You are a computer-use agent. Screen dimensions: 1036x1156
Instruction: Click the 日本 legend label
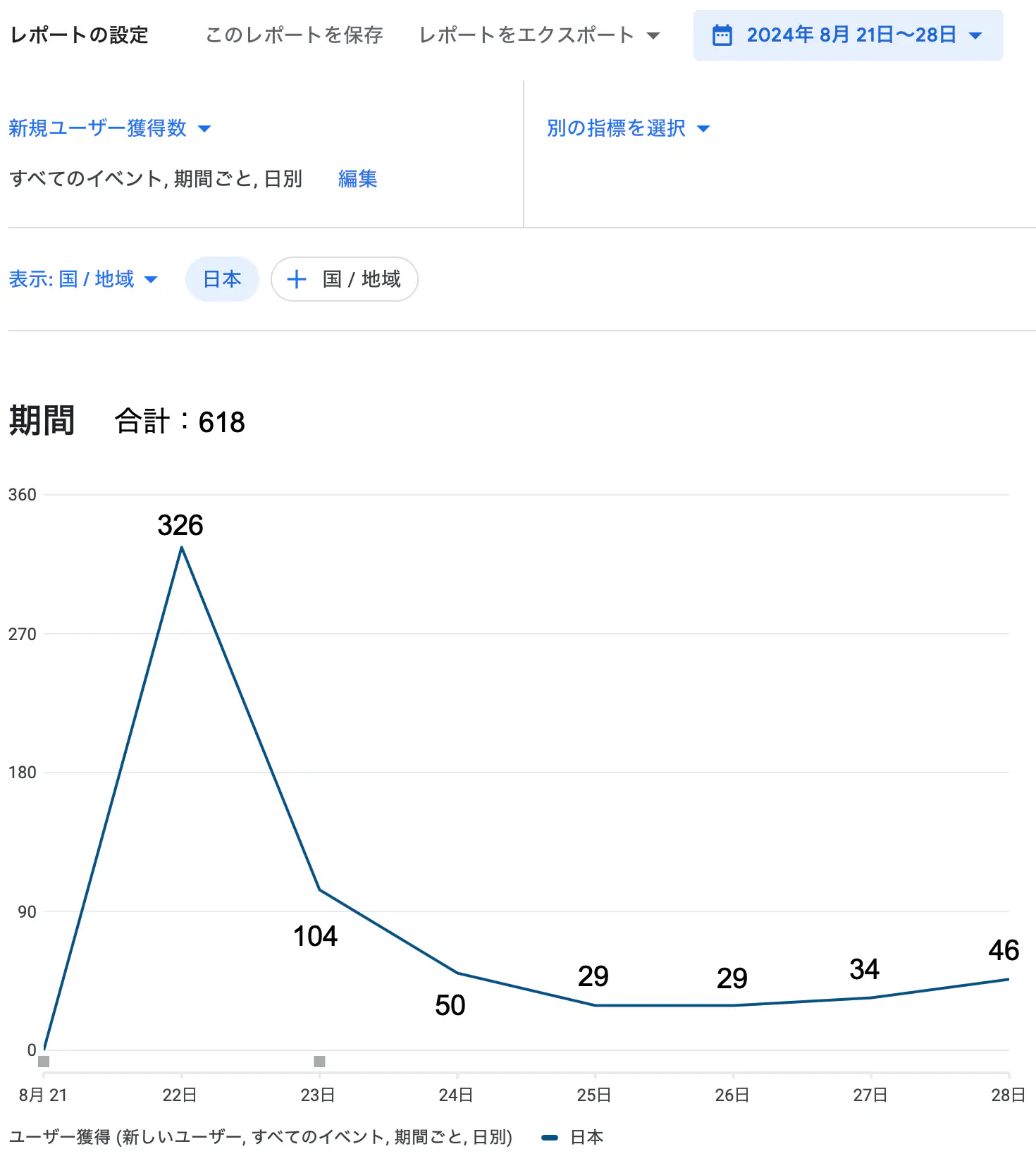(586, 1137)
